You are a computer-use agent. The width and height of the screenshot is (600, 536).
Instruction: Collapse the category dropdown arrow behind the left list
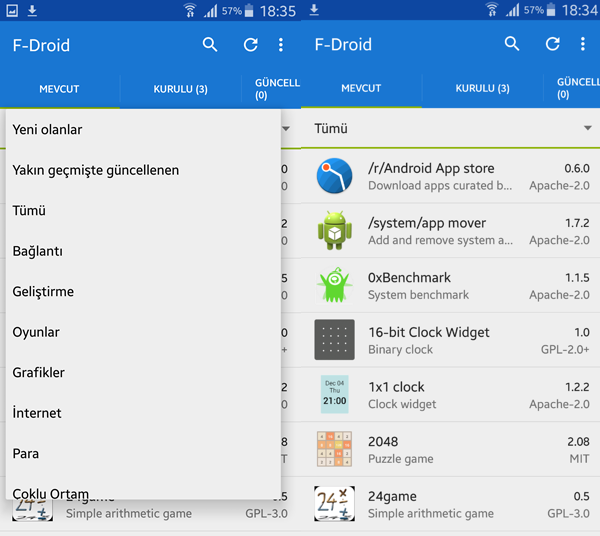pyautogui.click(x=286, y=129)
